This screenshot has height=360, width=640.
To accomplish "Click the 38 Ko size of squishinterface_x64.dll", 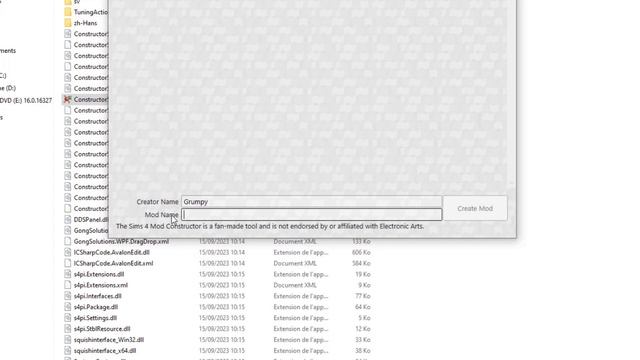I will coord(363,351).
